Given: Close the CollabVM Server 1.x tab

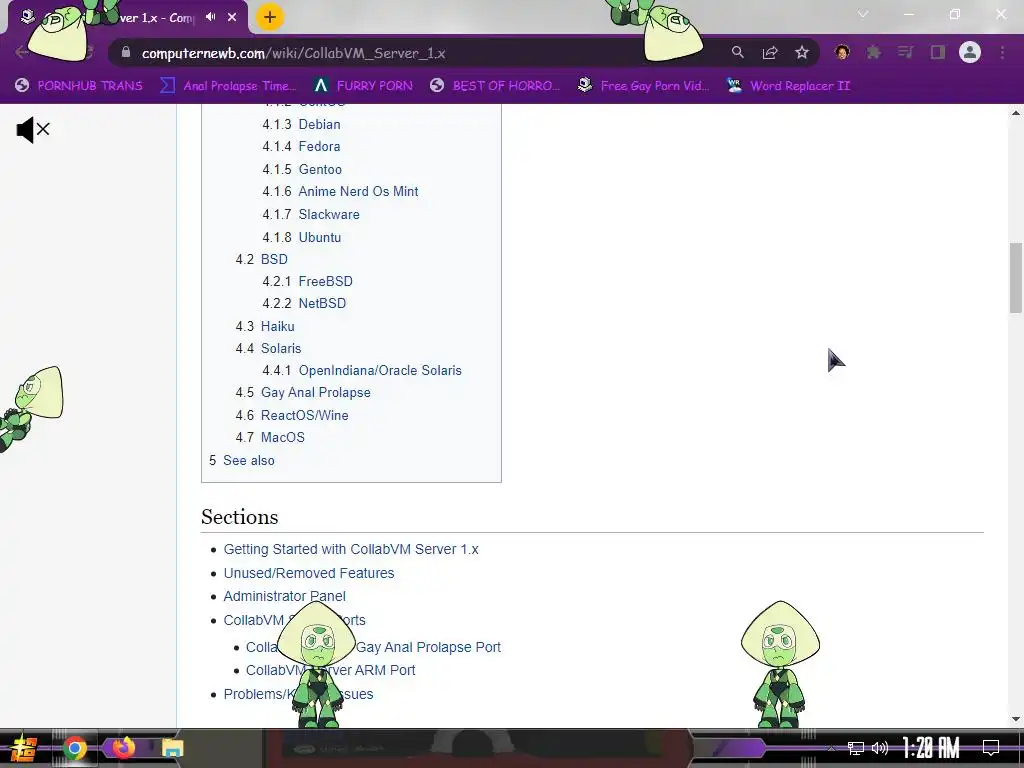Looking at the screenshot, I should (232, 18).
